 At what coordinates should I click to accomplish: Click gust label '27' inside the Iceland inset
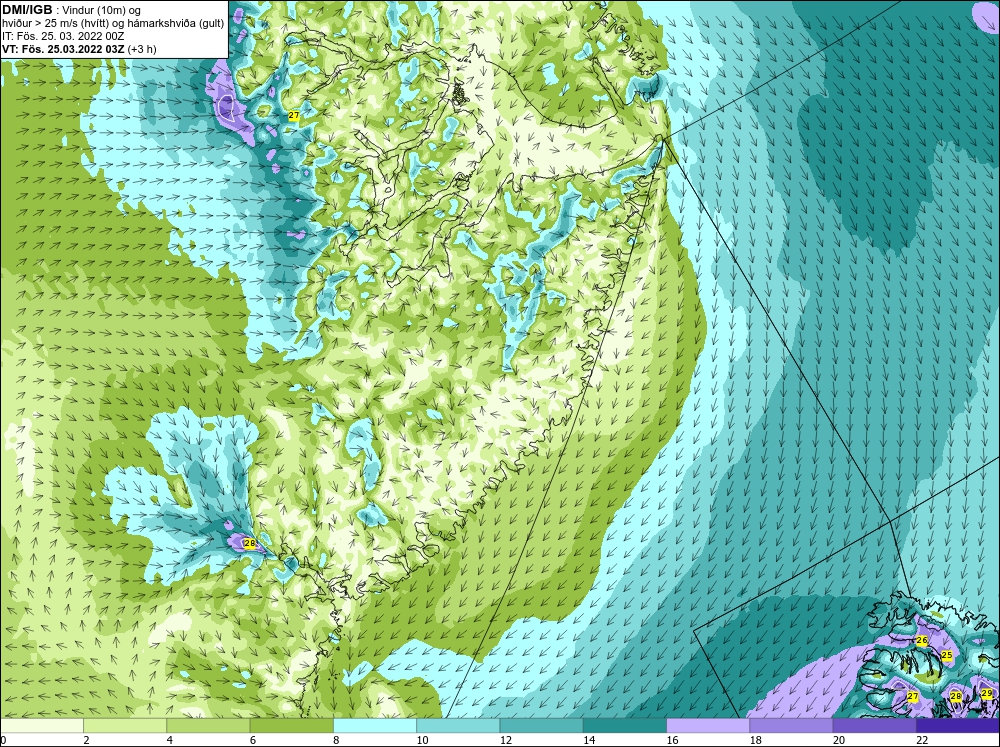(913, 696)
